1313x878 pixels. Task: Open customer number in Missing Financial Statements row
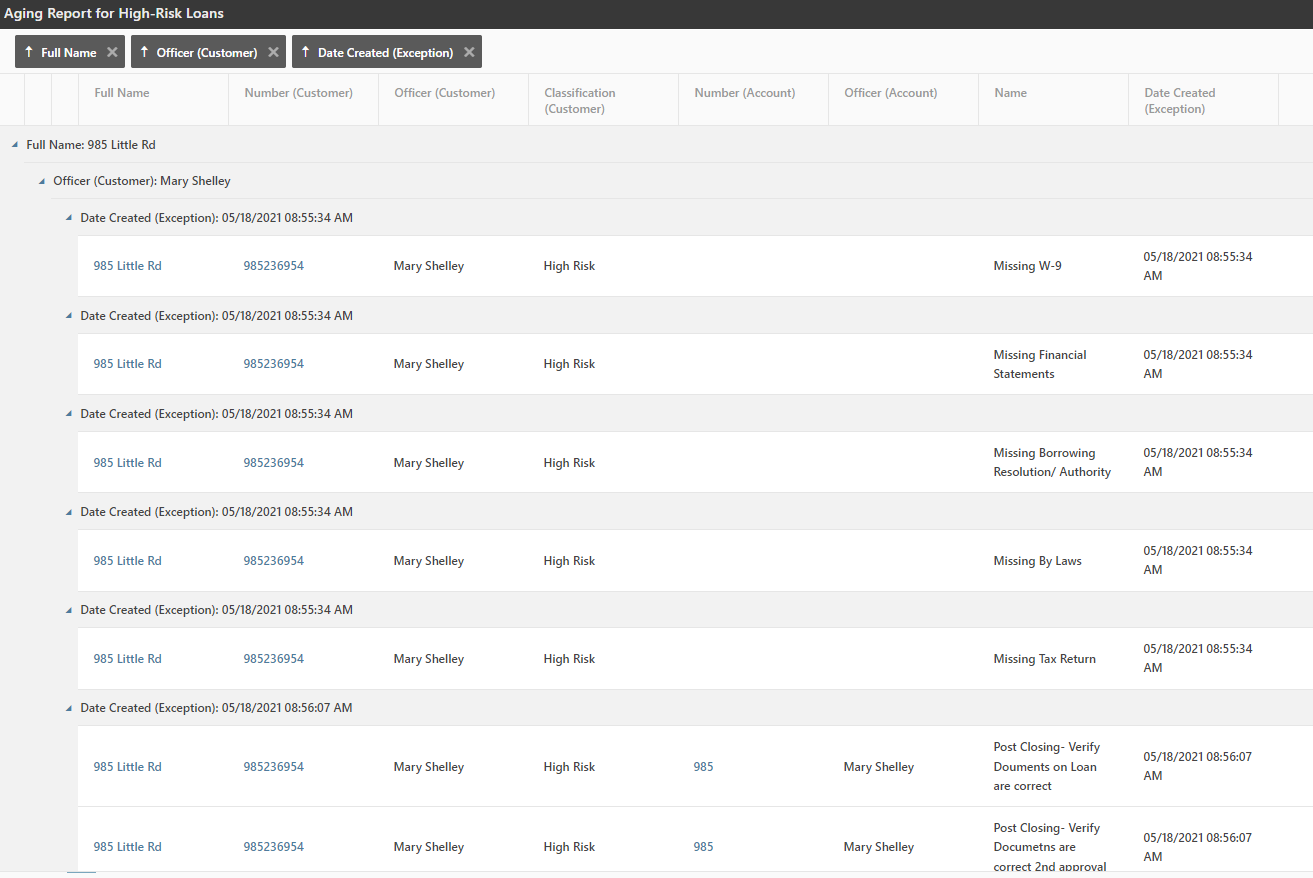[x=273, y=364]
